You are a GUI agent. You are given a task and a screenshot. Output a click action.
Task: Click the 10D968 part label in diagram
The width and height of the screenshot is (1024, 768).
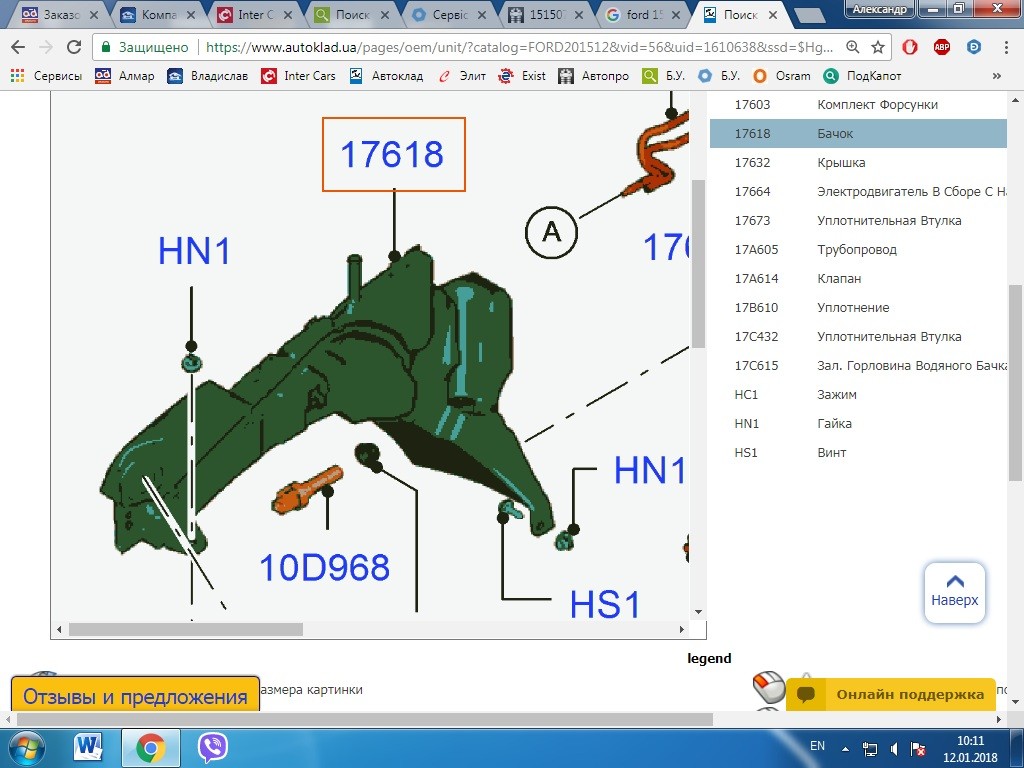tap(325, 567)
